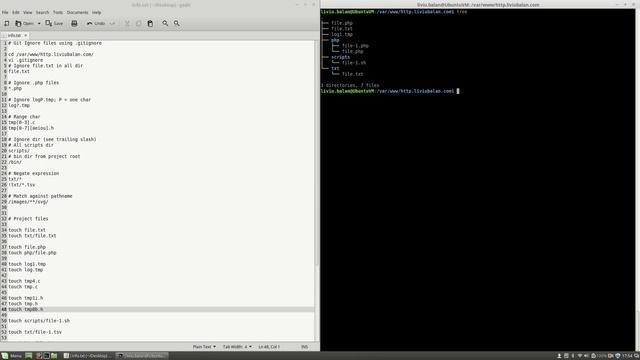This screenshot has height=360, width=640.
Task: Click '3 directories, 7 files' terminal line
Action: pos(350,85)
